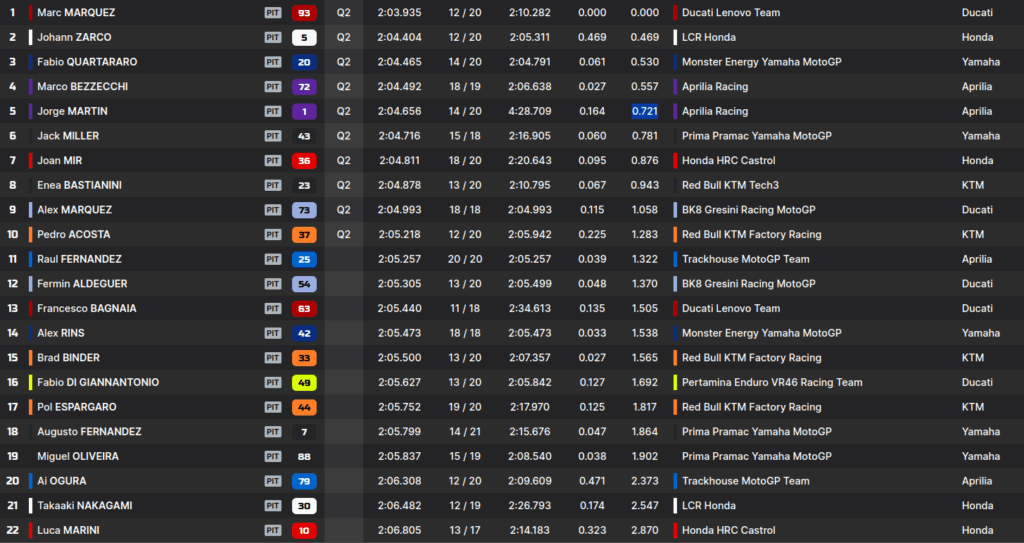Click the PIT badge for Fabio QUARTARARO
This screenshot has height=543, width=1024.
coord(272,62)
